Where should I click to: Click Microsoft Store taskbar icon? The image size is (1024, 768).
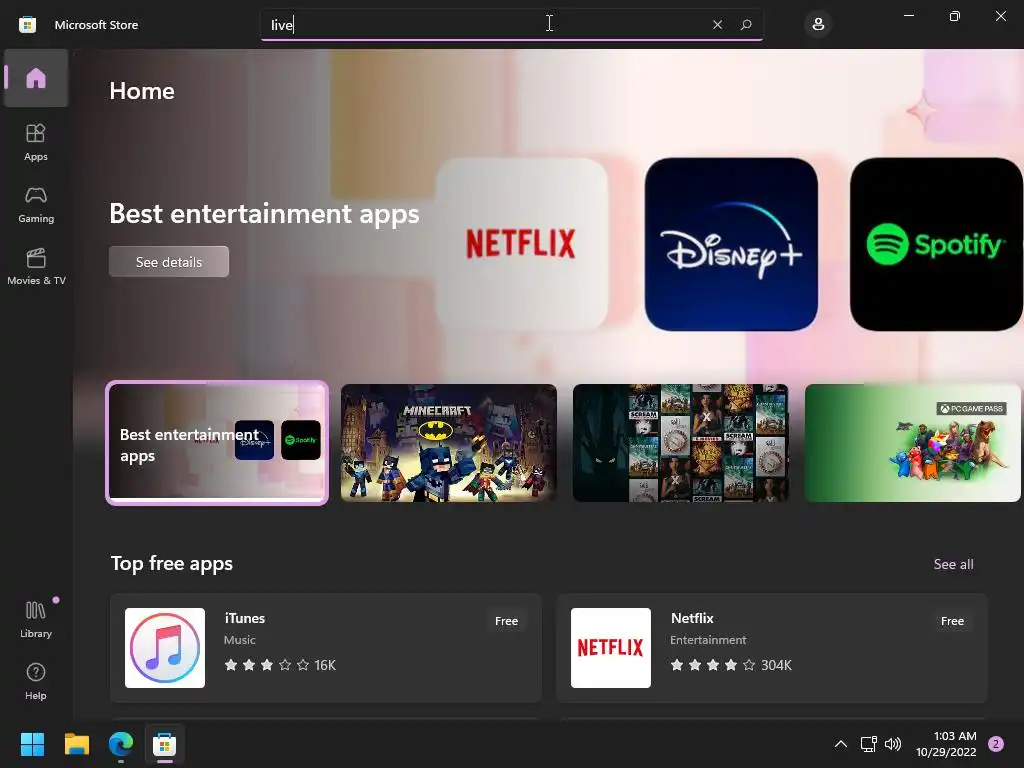pos(165,744)
